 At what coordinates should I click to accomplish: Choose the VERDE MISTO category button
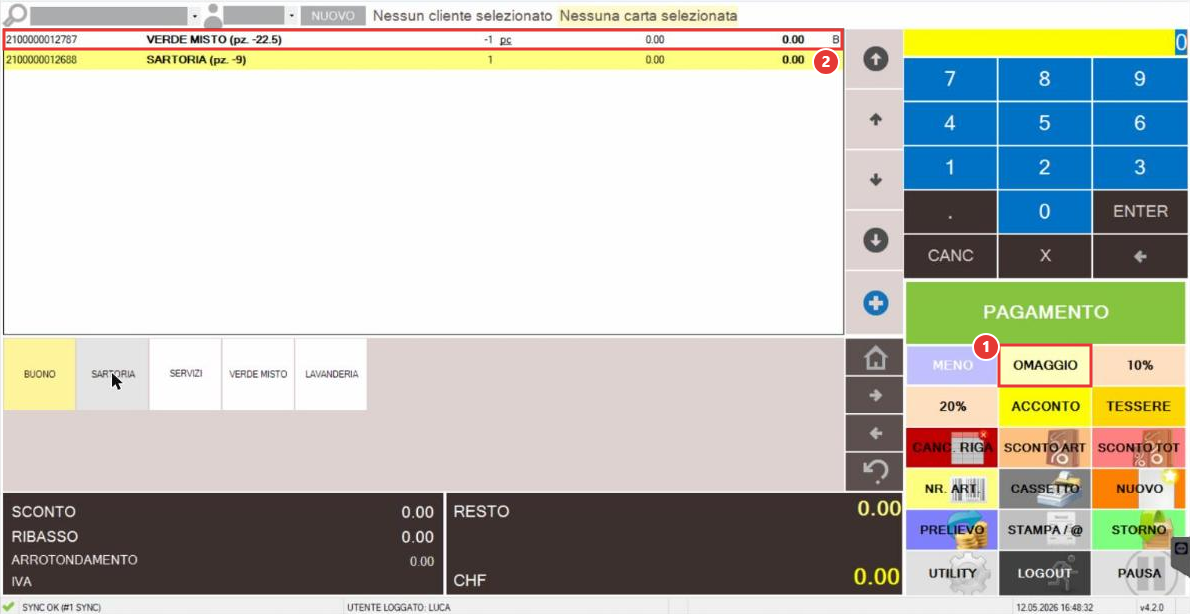coord(258,375)
